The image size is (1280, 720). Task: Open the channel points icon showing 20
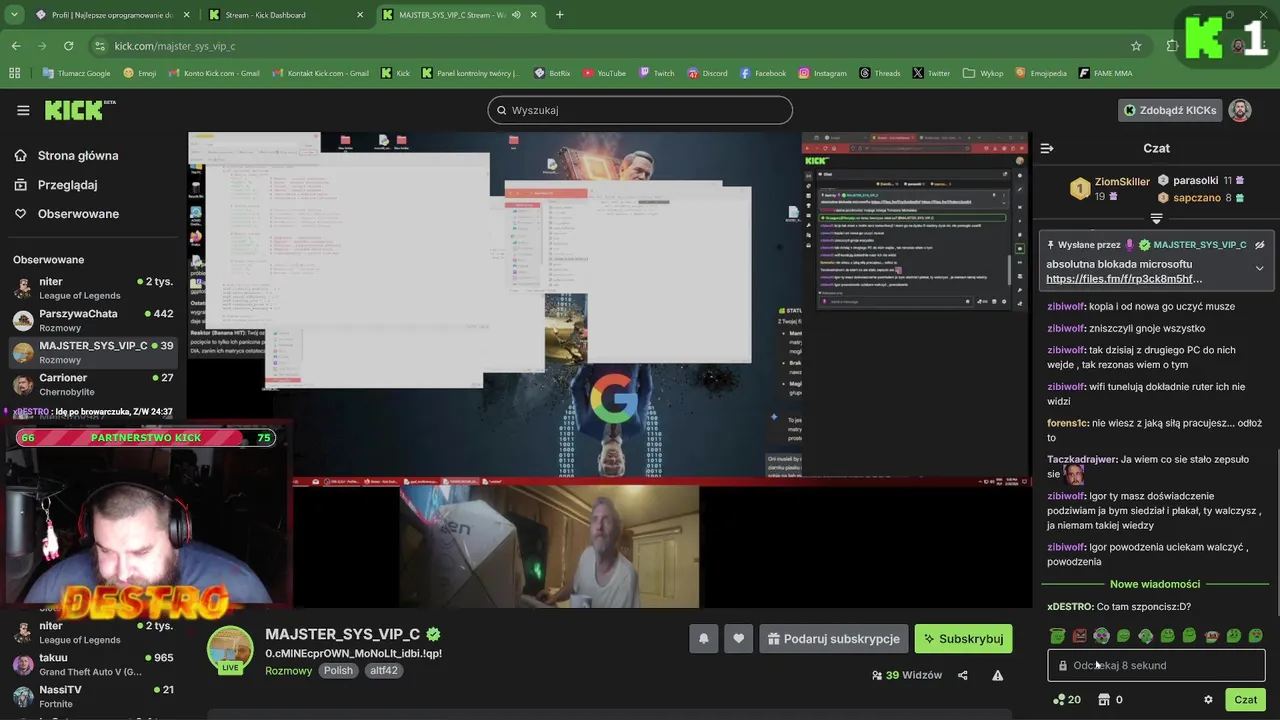click(x=1067, y=700)
